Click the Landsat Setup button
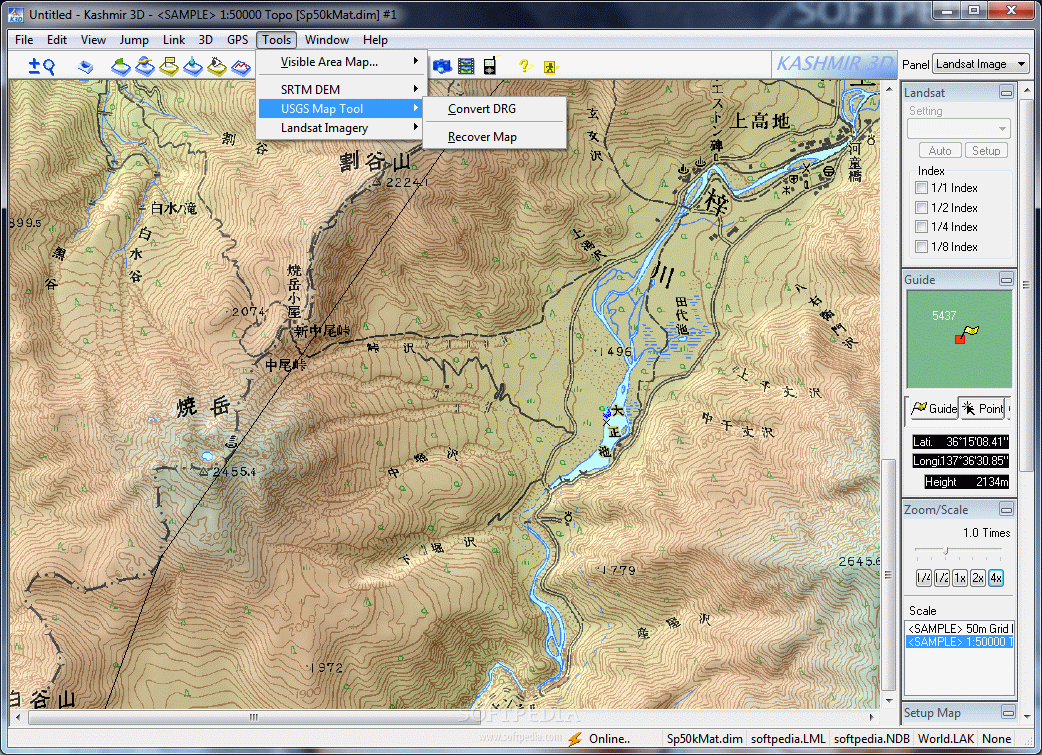Image resolution: width=1042 pixels, height=755 pixels. coord(986,151)
